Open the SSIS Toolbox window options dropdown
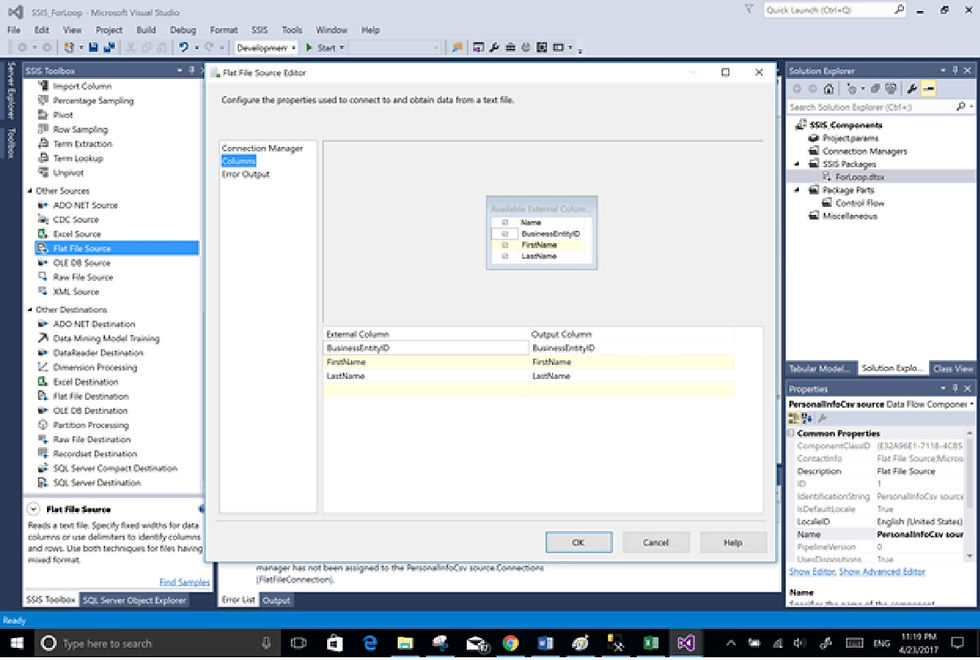The width and height of the screenshot is (980, 660). (179, 70)
